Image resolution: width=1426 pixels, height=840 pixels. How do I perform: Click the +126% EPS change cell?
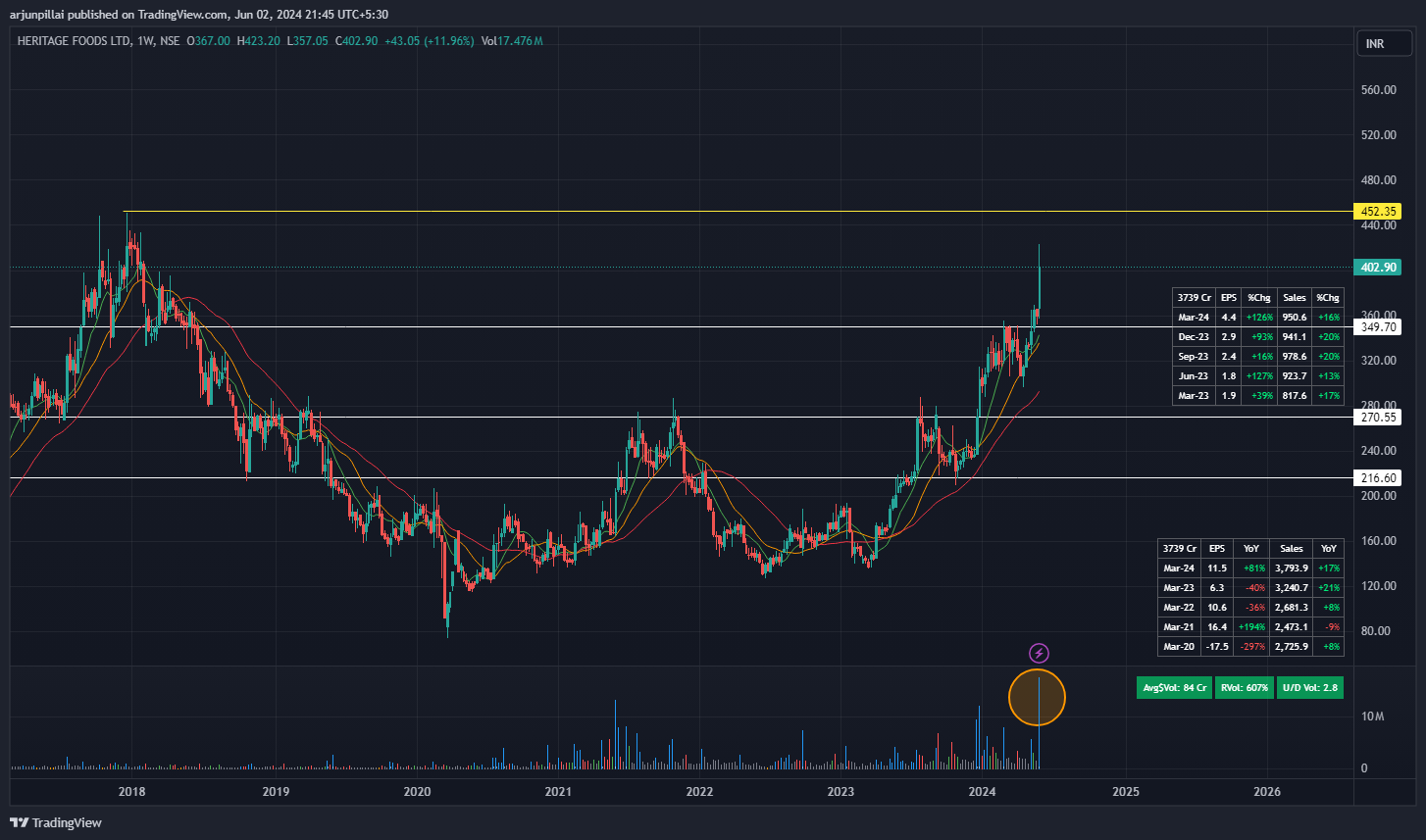coord(1258,318)
